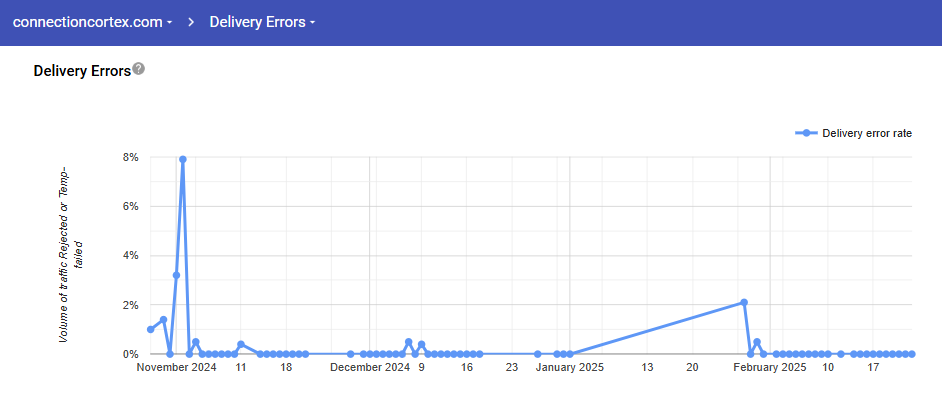Select the small peak data point above 11
Screen dimensions: 942x402
[241, 344]
